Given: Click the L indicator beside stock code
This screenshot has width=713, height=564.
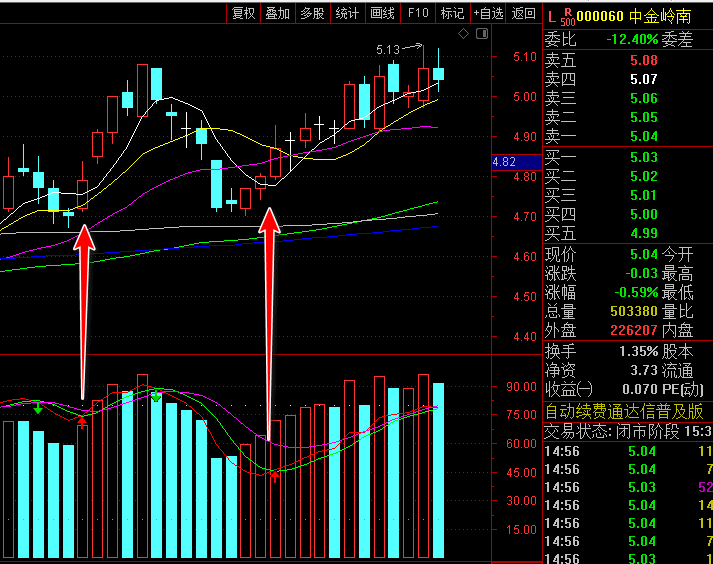Looking at the screenshot, I should pyautogui.click(x=552, y=17).
